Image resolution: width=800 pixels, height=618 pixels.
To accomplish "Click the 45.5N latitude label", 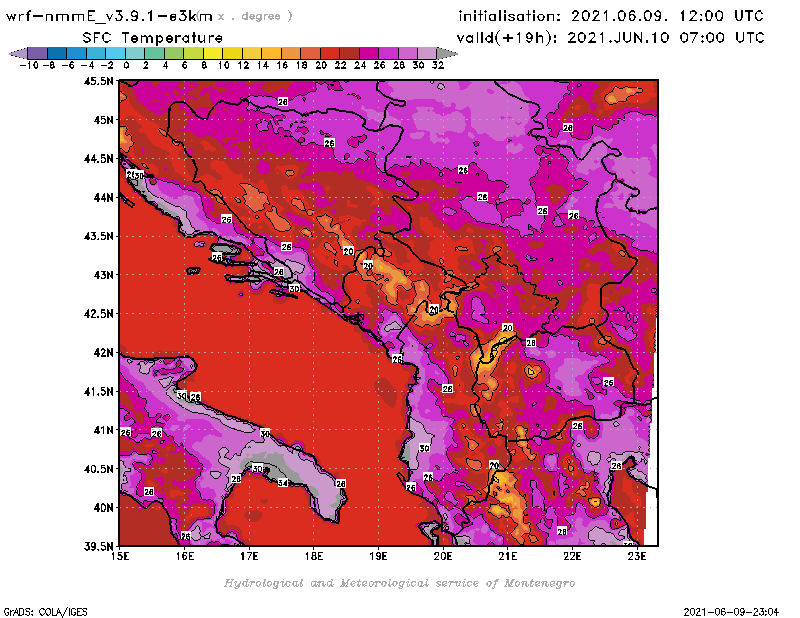I will click(x=98, y=81).
